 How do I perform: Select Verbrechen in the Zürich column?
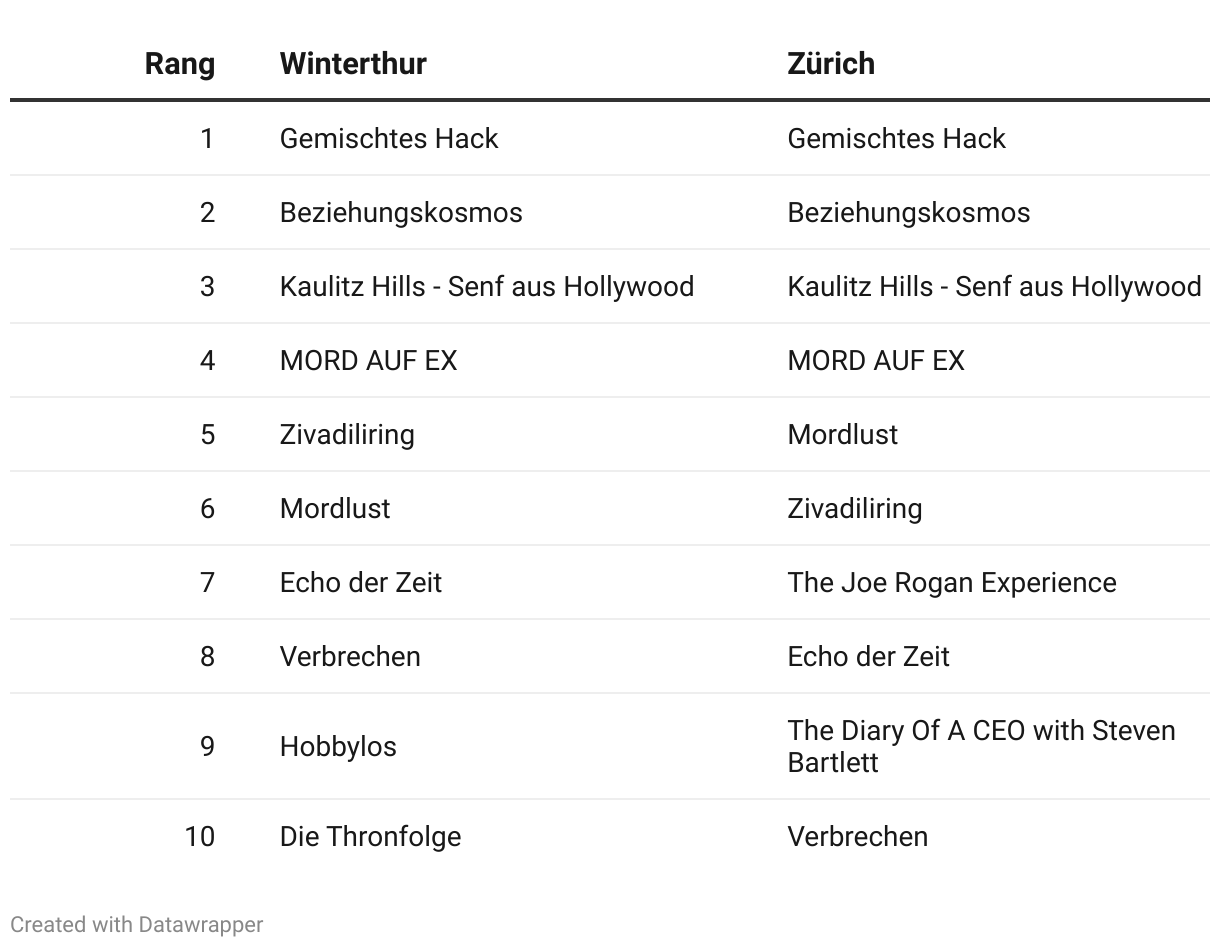(x=857, y=836)
